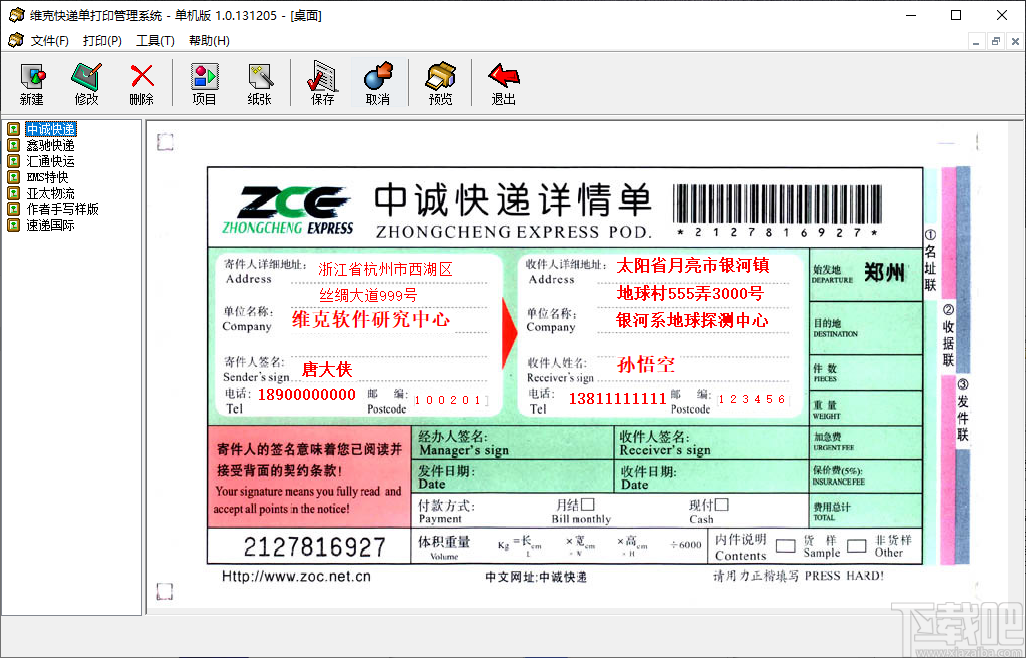Open the 项目 (Project) tool icon
The image size is (1026, 658).
click(x=205, y=82)
